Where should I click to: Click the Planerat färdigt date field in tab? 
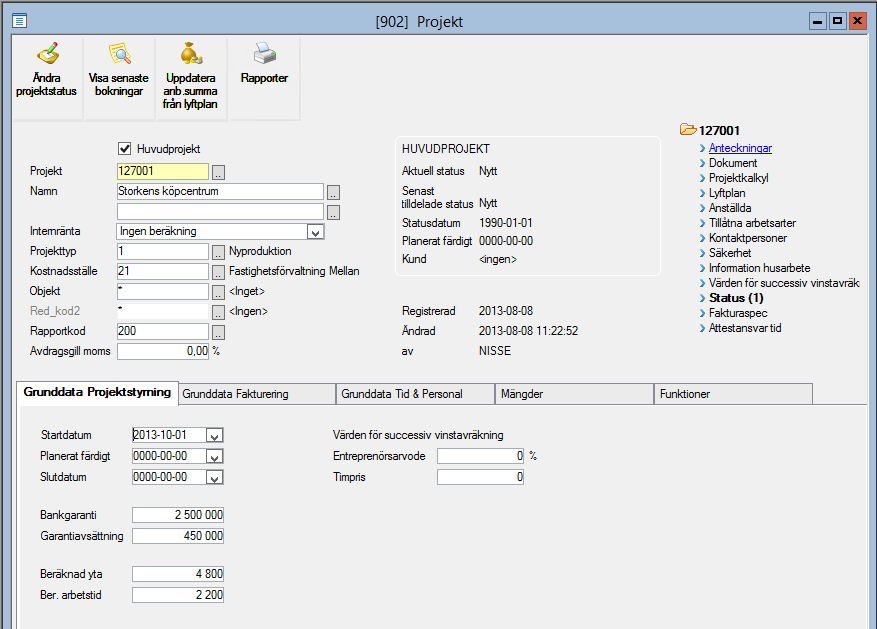click(169, 456)
